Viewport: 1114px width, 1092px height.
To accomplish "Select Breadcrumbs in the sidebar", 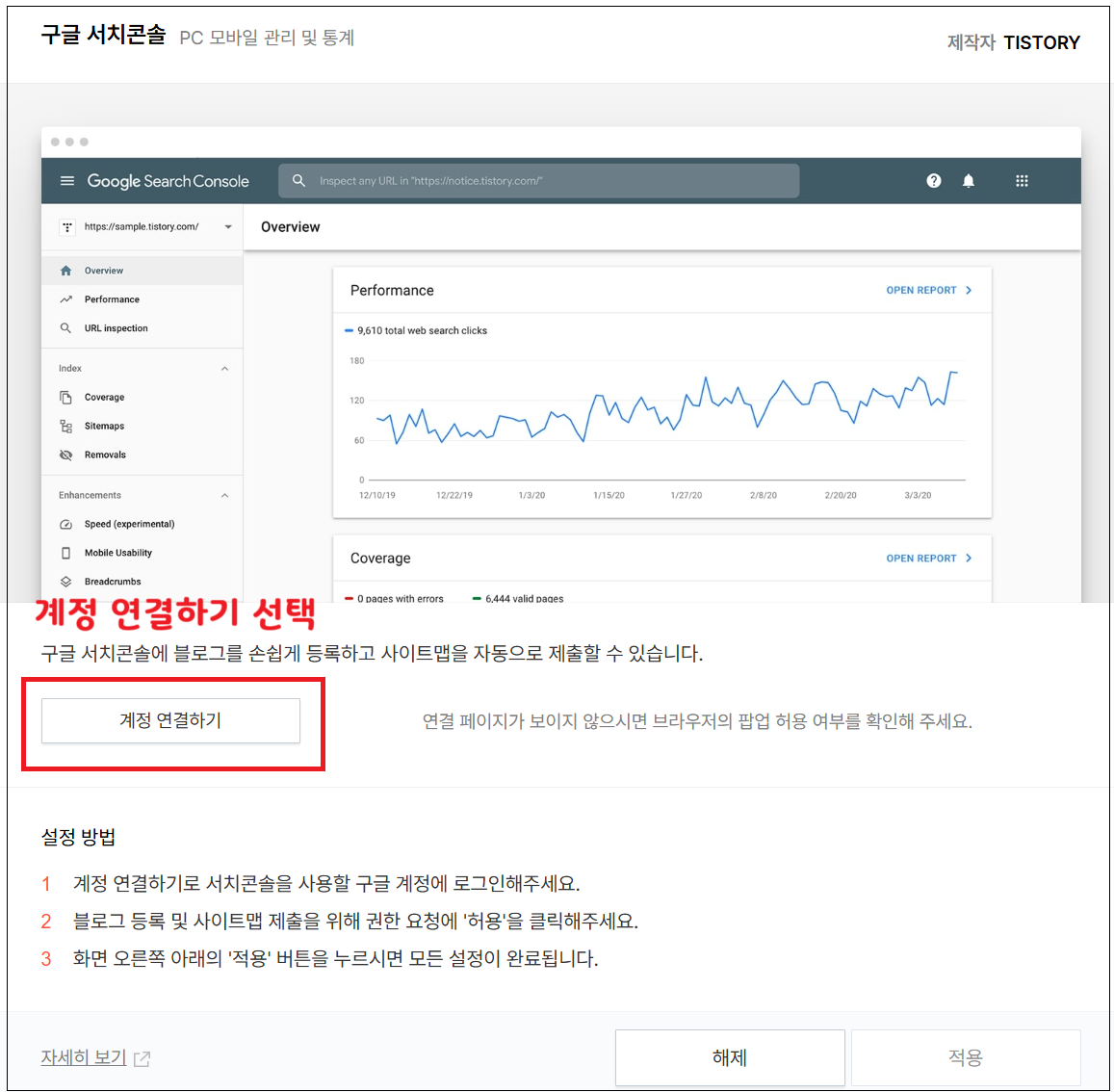I will [142, 582].
